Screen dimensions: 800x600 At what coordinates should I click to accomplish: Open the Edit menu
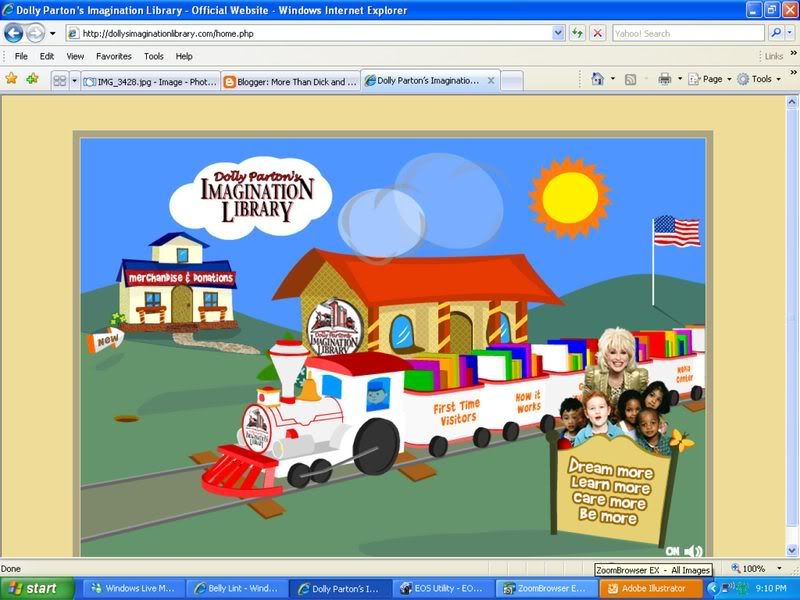coord(46,56)
